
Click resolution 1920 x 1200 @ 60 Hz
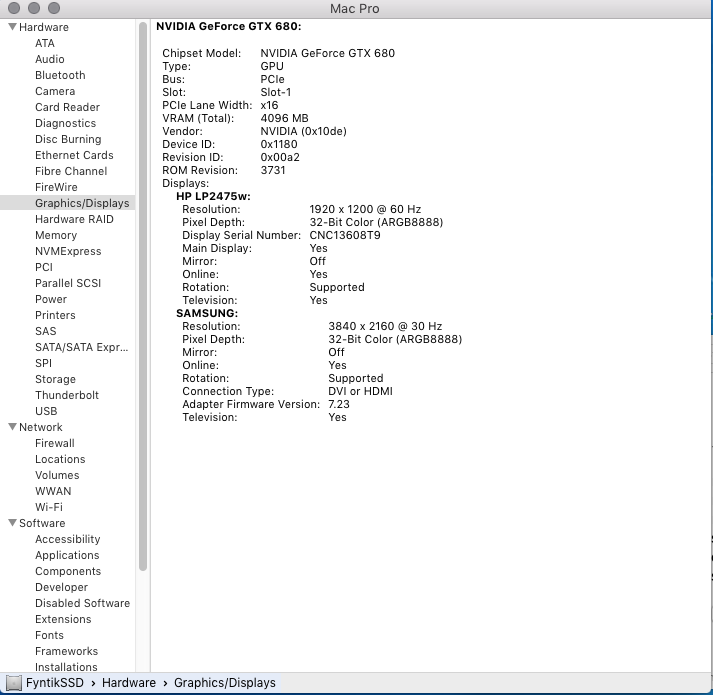(365, 209)
